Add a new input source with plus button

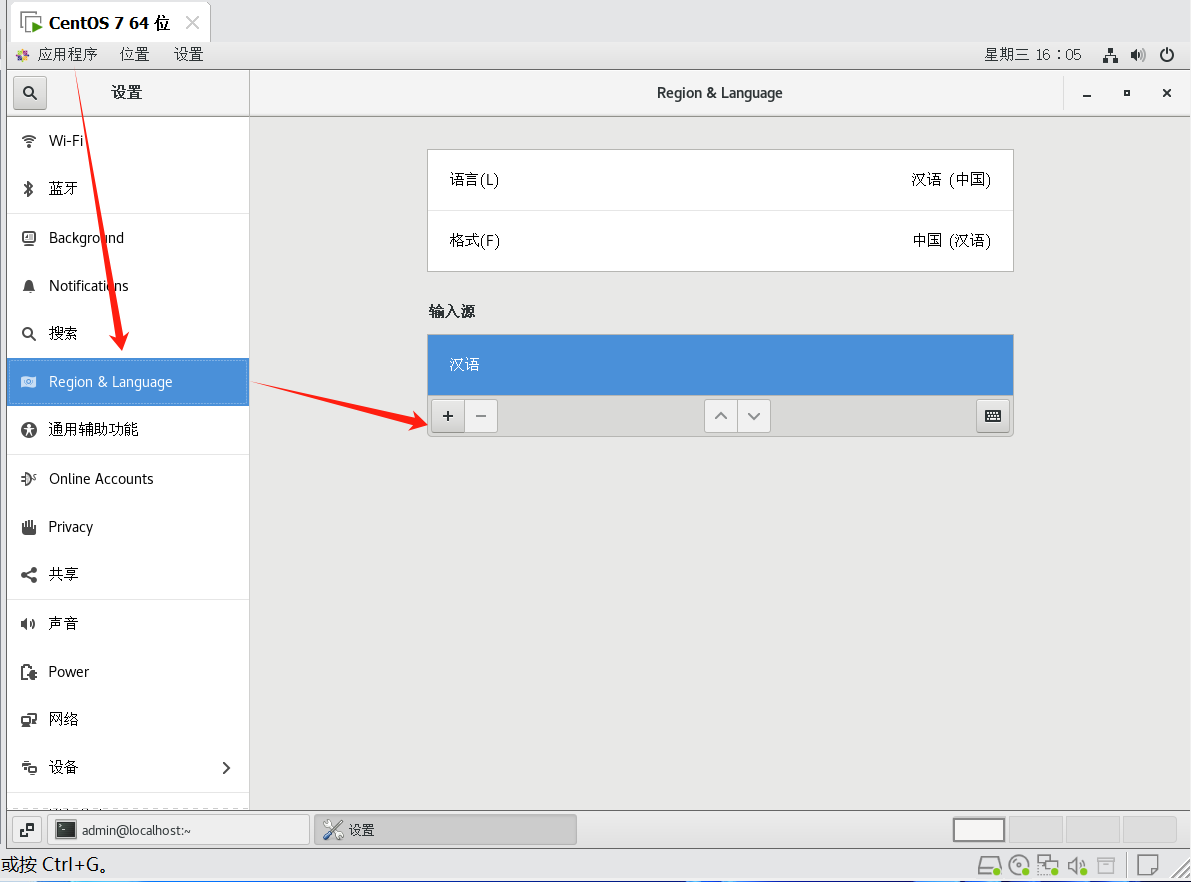pos(448,416)
